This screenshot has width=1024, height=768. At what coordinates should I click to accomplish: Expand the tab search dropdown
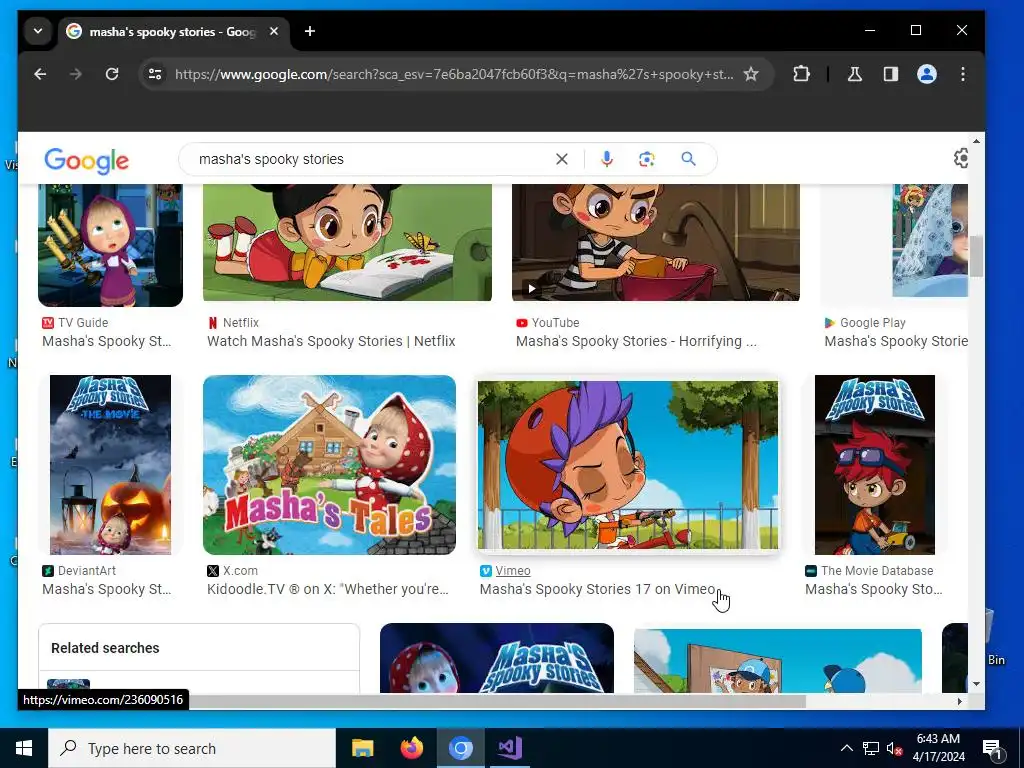[38, 31]
